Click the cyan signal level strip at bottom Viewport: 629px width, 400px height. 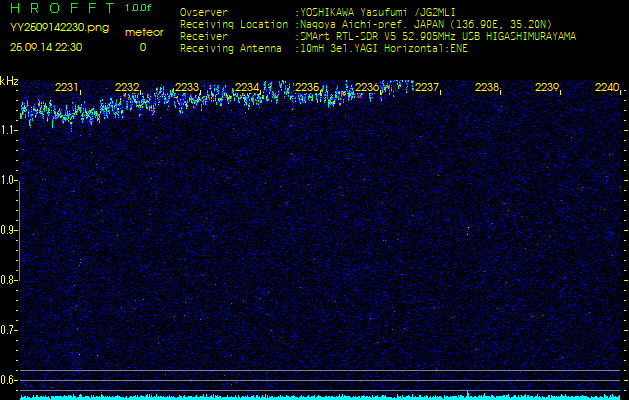pos(320,398)
